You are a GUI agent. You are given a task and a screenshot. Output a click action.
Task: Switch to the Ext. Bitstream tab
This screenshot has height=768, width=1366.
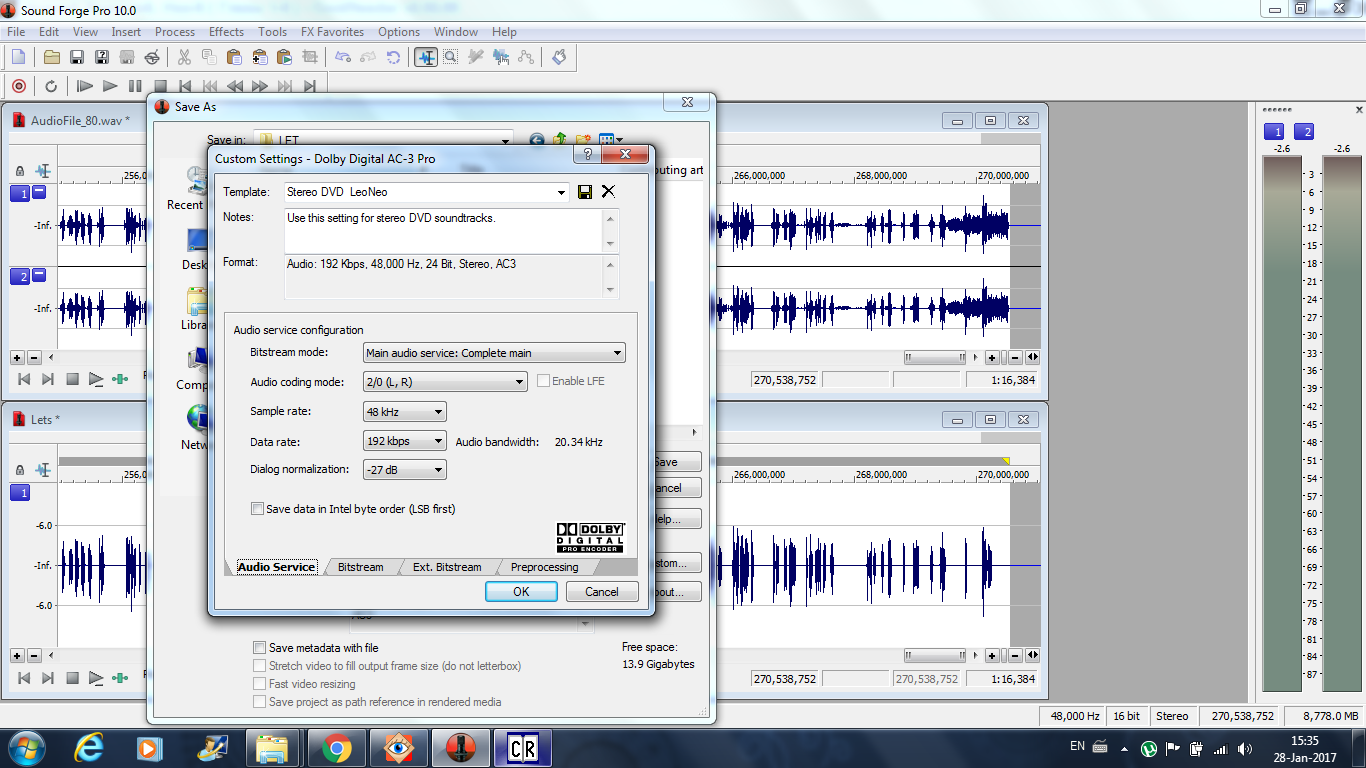[x=447, y=567]
